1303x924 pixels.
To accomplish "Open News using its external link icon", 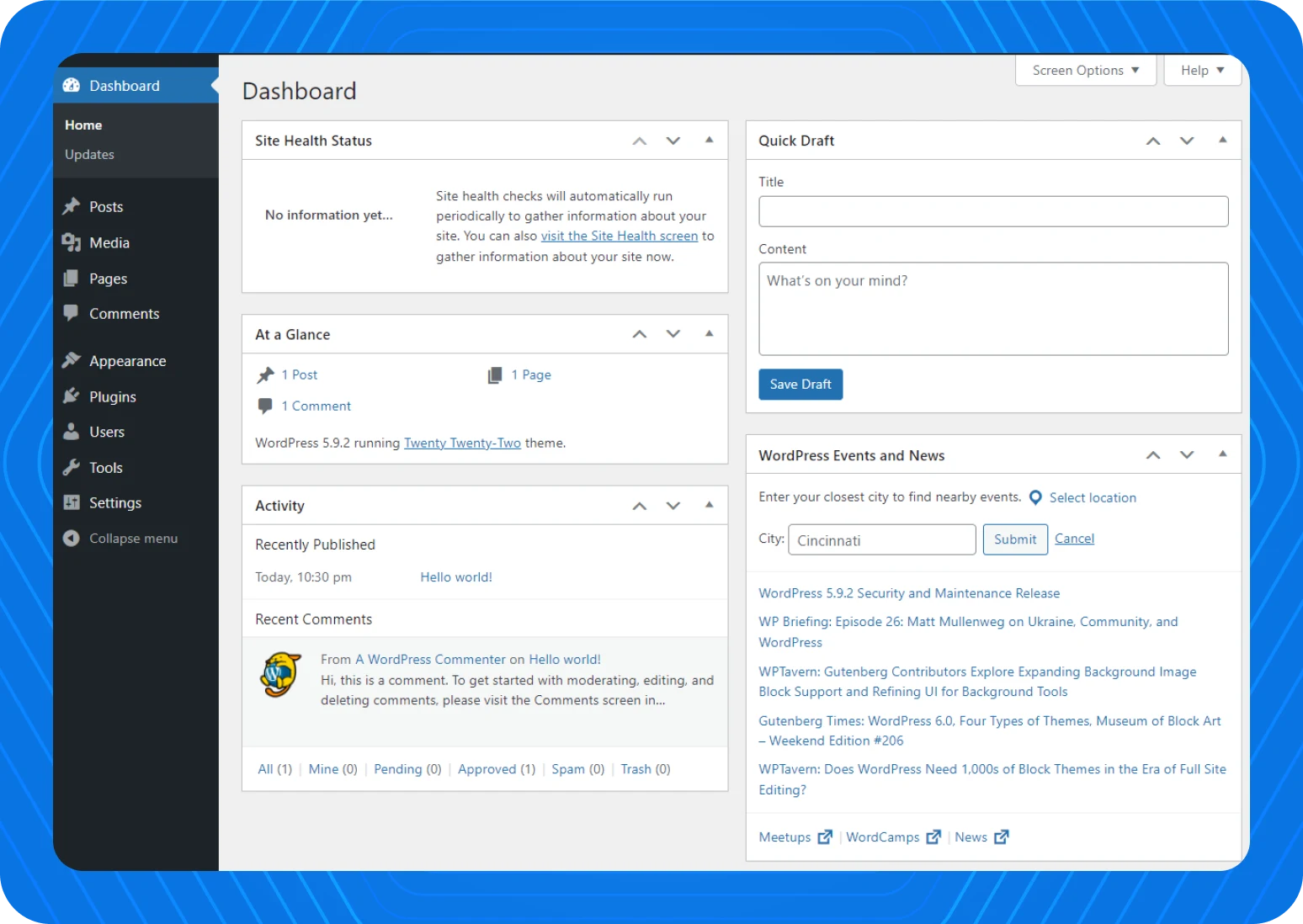I will tap(1002, 836).
